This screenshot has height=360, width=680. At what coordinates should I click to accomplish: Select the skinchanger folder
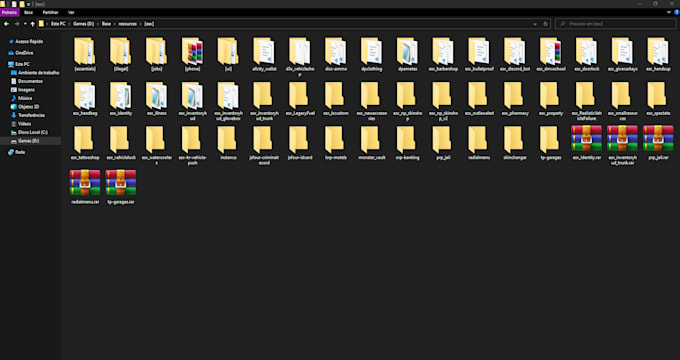[515, 143]
